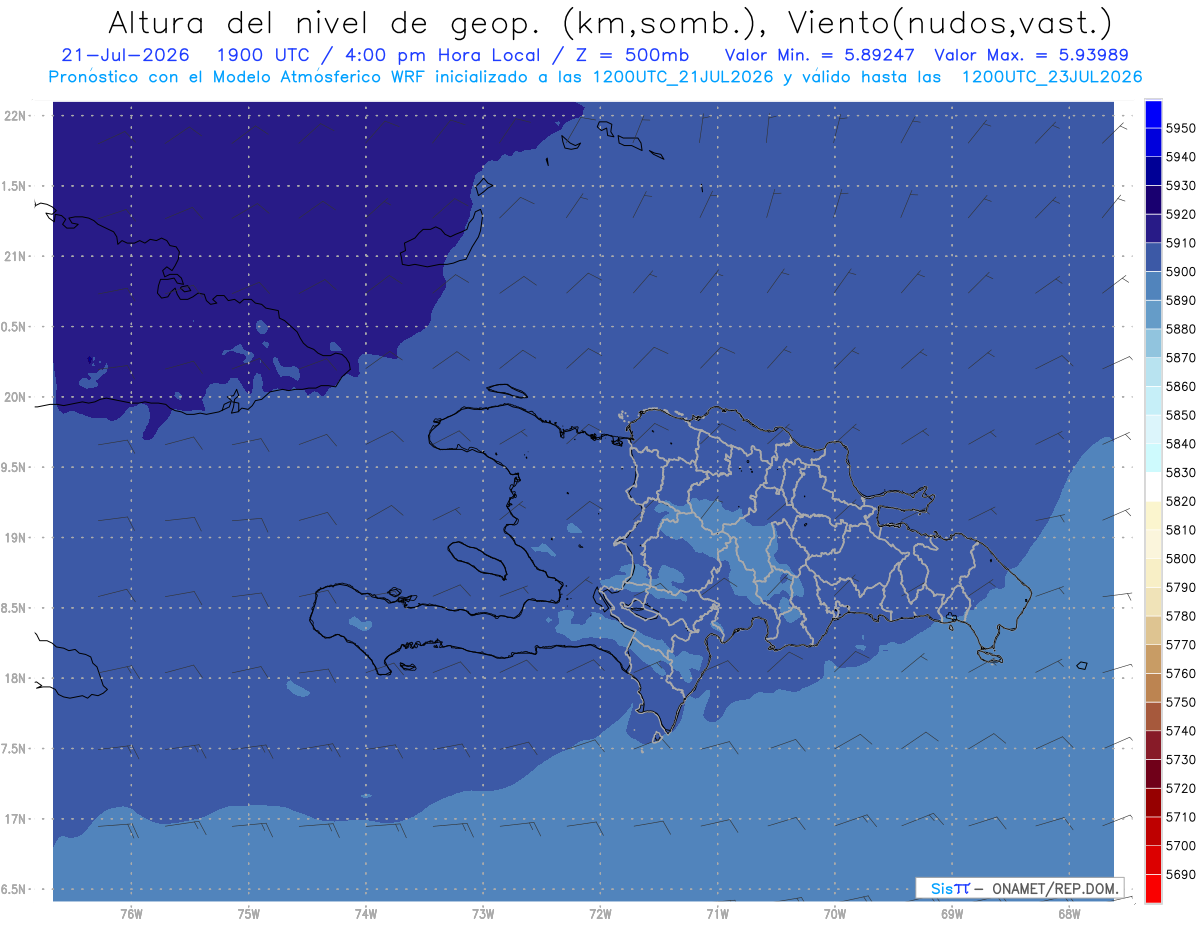Click the 20N latitude label
Viewport: 1200px width, 927px height.
tap(15, 397)
